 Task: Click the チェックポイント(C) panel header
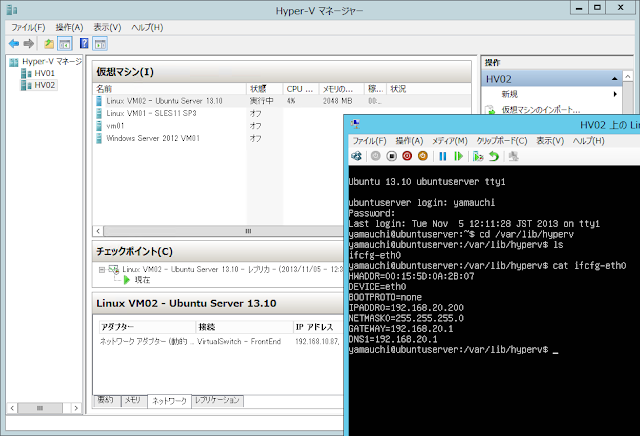[x=219, y=251]
